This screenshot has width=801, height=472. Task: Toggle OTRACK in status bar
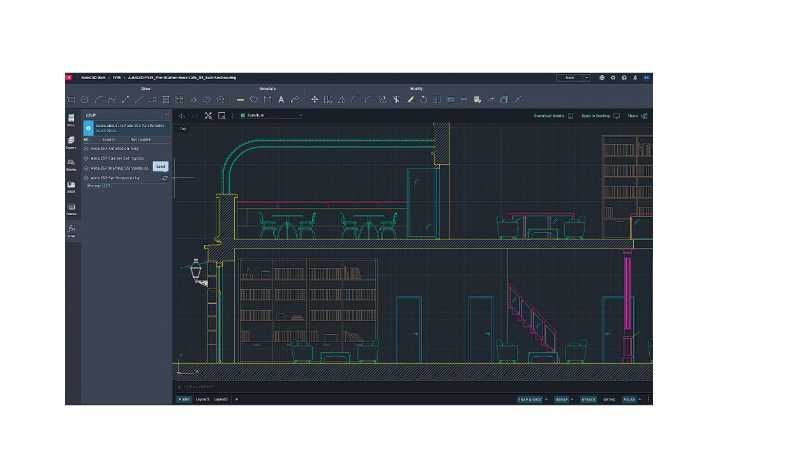tap(588, 399)
